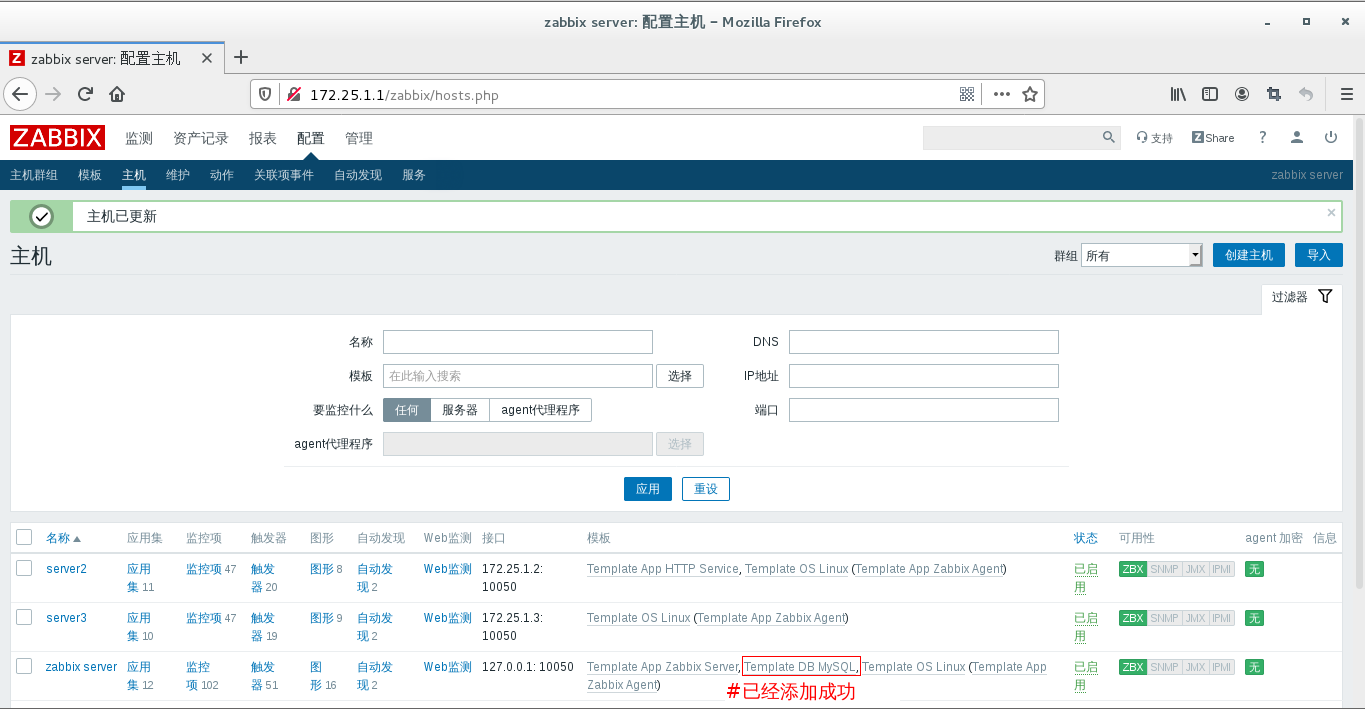This screenshot has height=709, width=1365.
Task: Apply the filter with 应用
Action: pyautogui.click(x=648, y=489)
